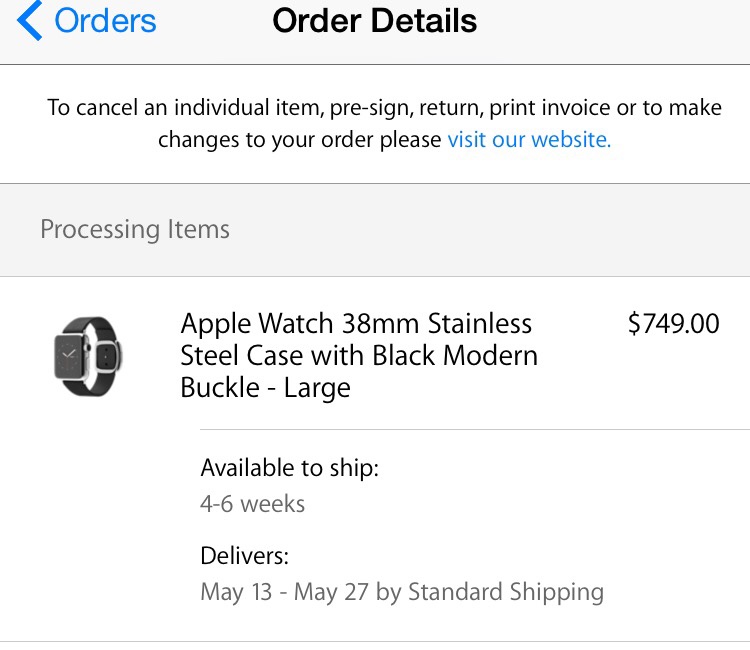Tap the 'Steel Case with Black Modern' line

pos(359,356)
